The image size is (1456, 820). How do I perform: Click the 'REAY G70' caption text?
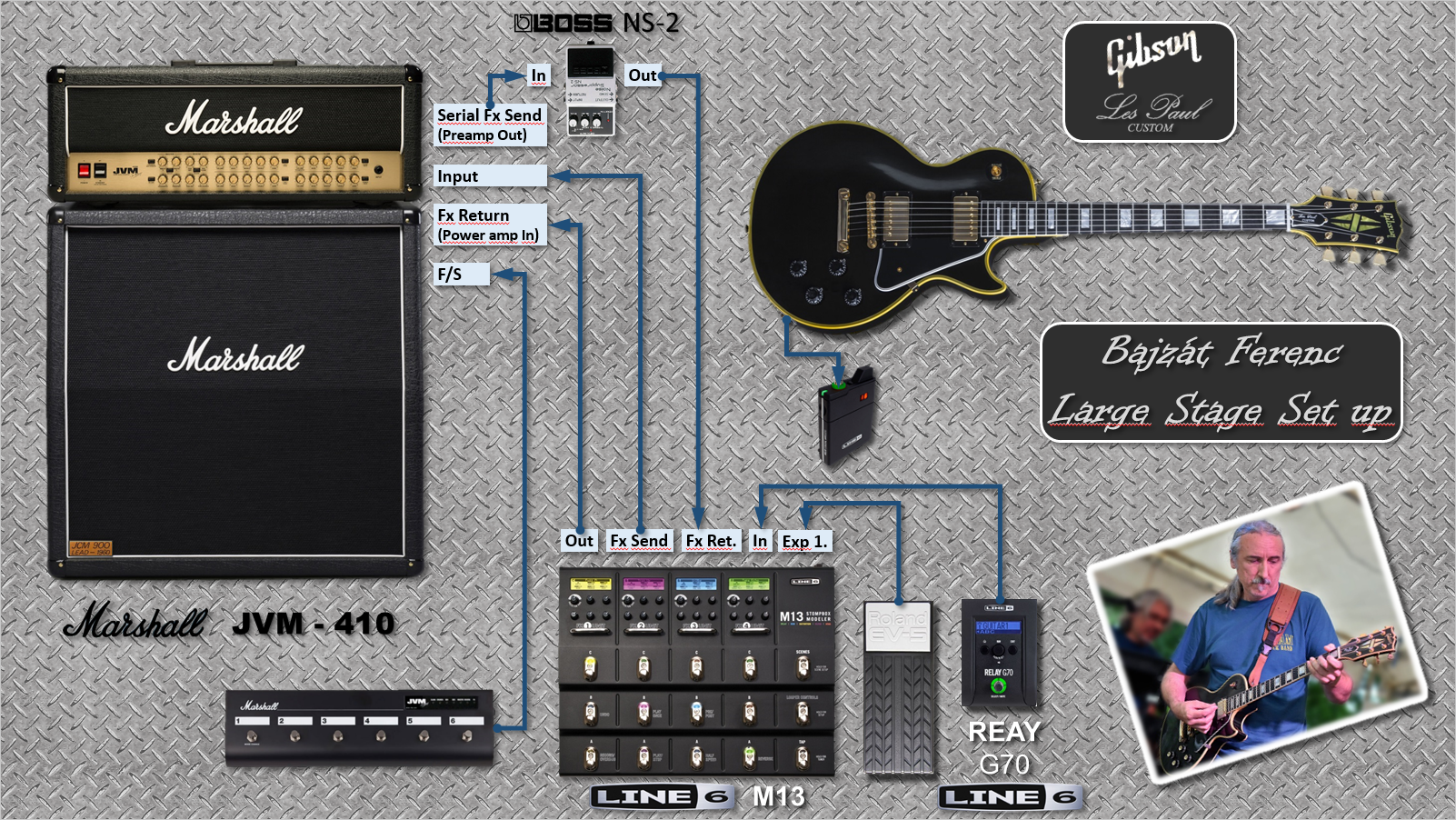click(1004, 747)
